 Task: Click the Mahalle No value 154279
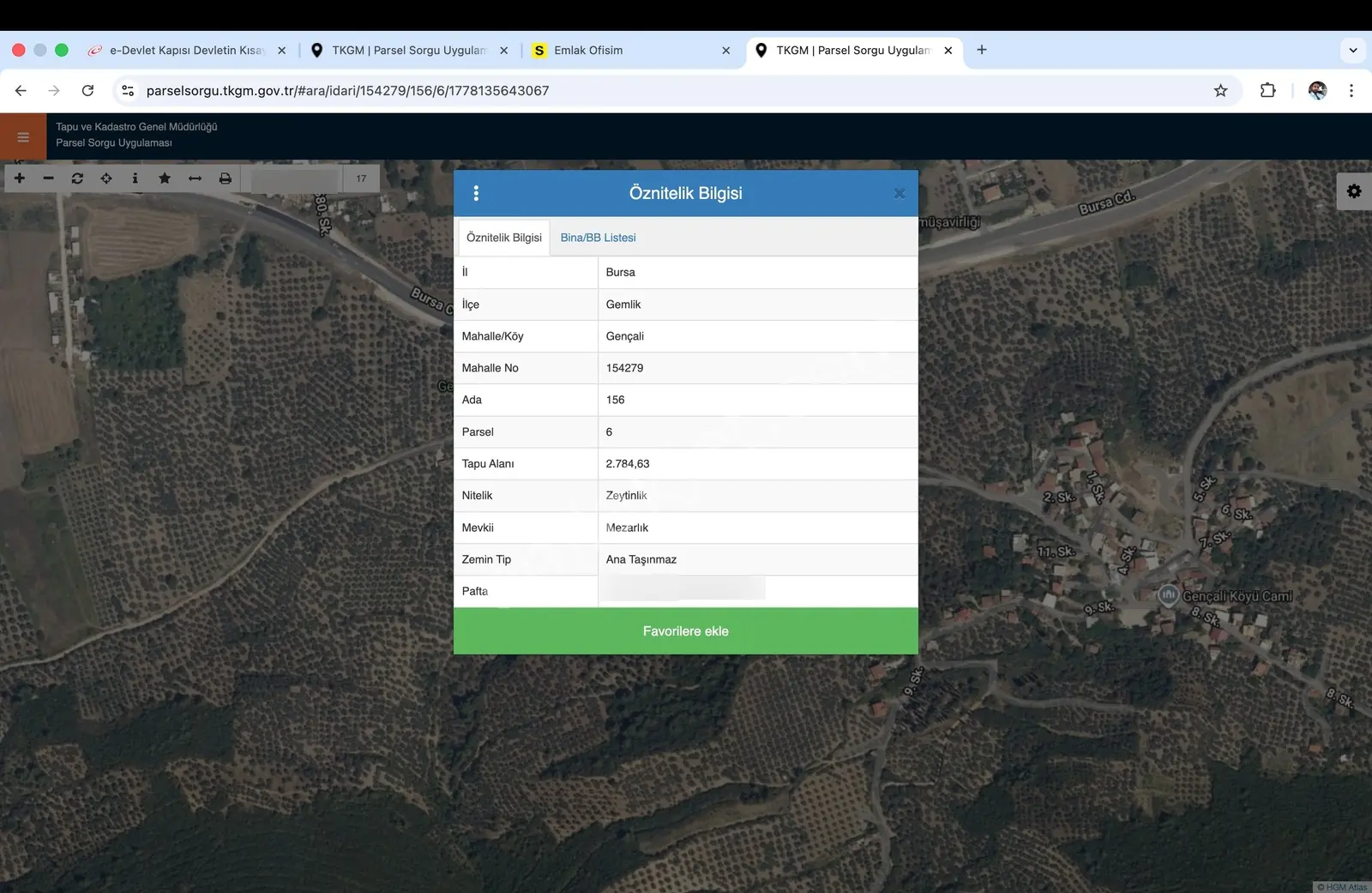624,368
